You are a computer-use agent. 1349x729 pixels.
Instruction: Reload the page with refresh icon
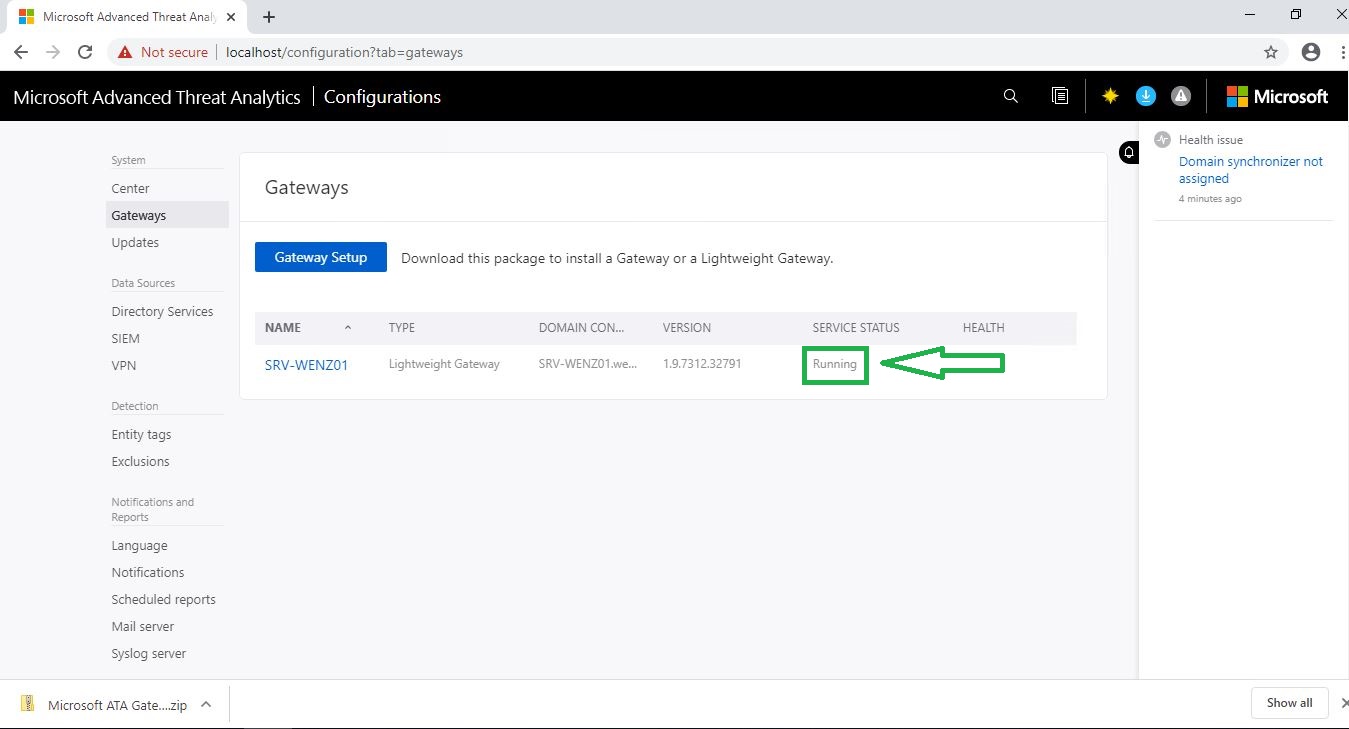pyautogui.click(x=85, y=52)
